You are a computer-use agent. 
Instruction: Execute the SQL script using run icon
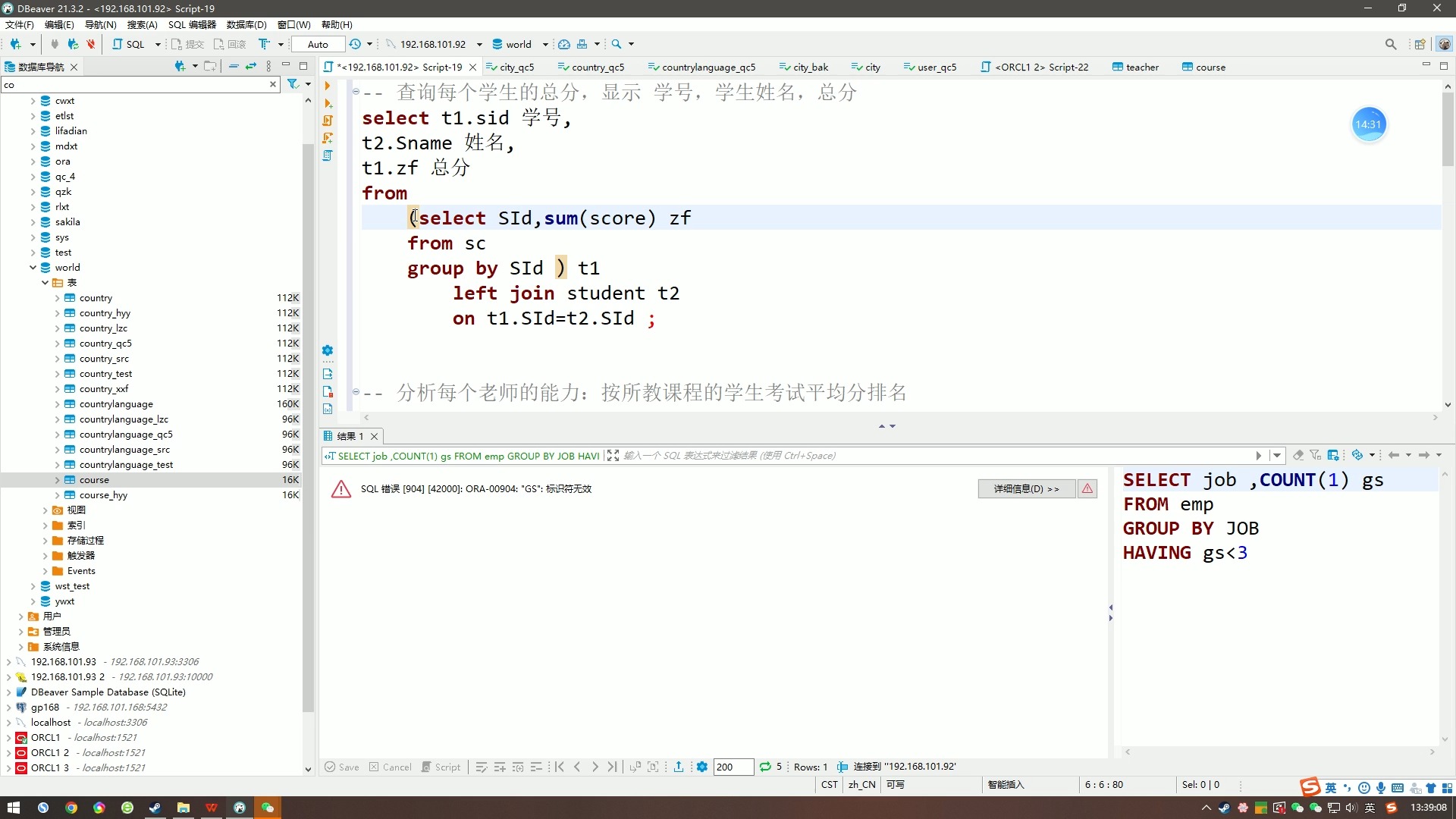coord(327,86)
